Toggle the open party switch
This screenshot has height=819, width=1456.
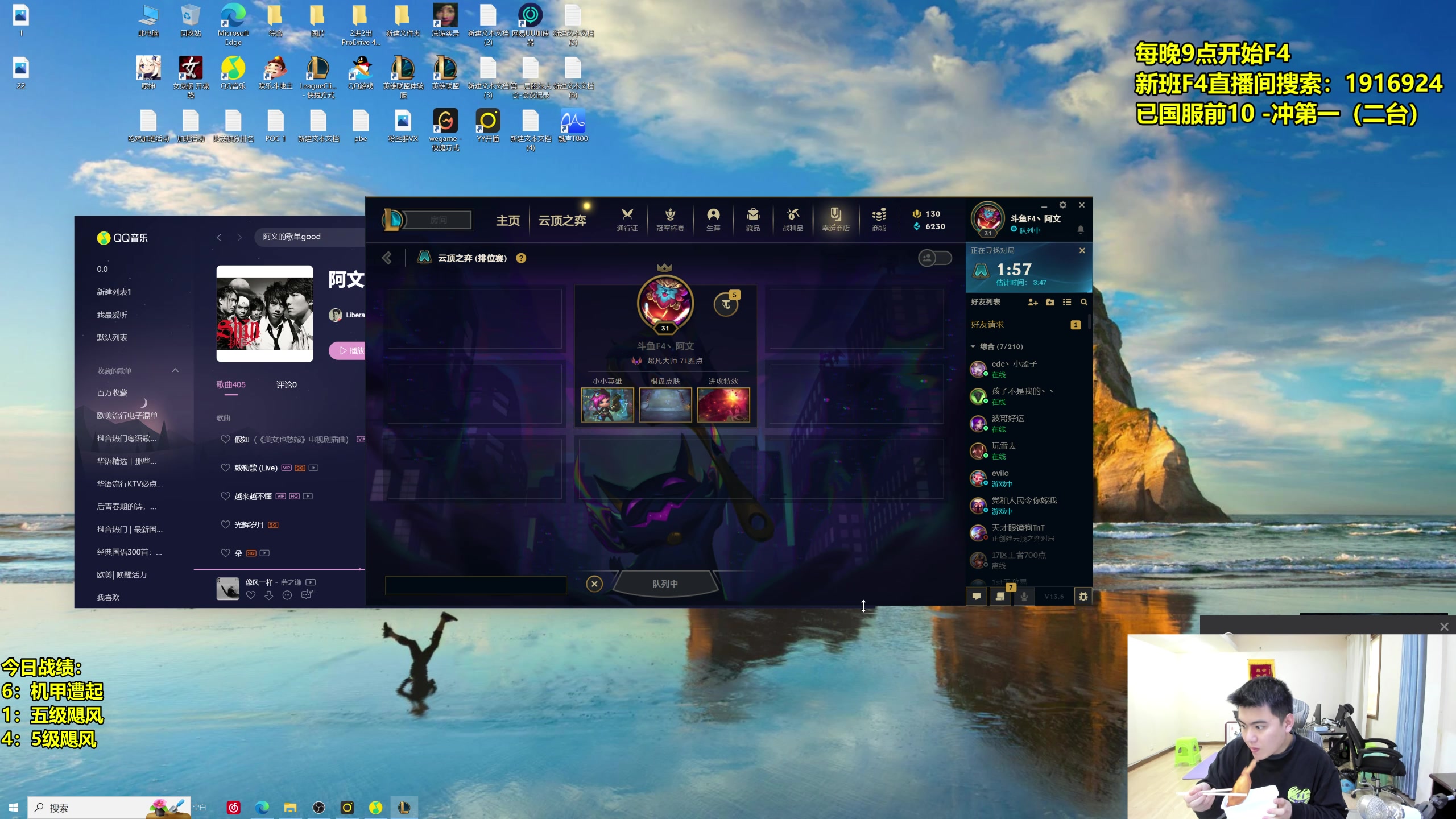point(935,258)
